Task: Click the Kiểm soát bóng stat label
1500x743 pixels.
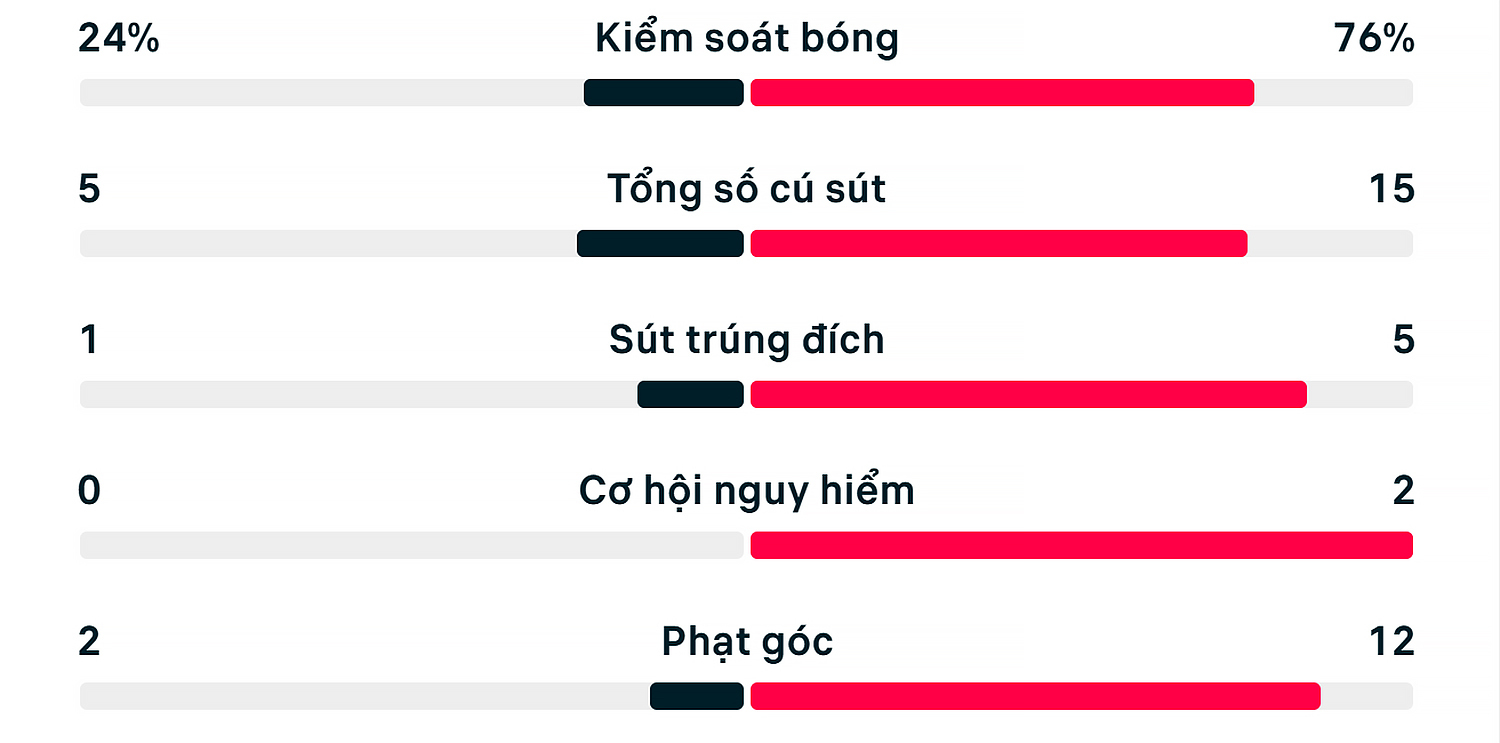Action: point(747,39)
